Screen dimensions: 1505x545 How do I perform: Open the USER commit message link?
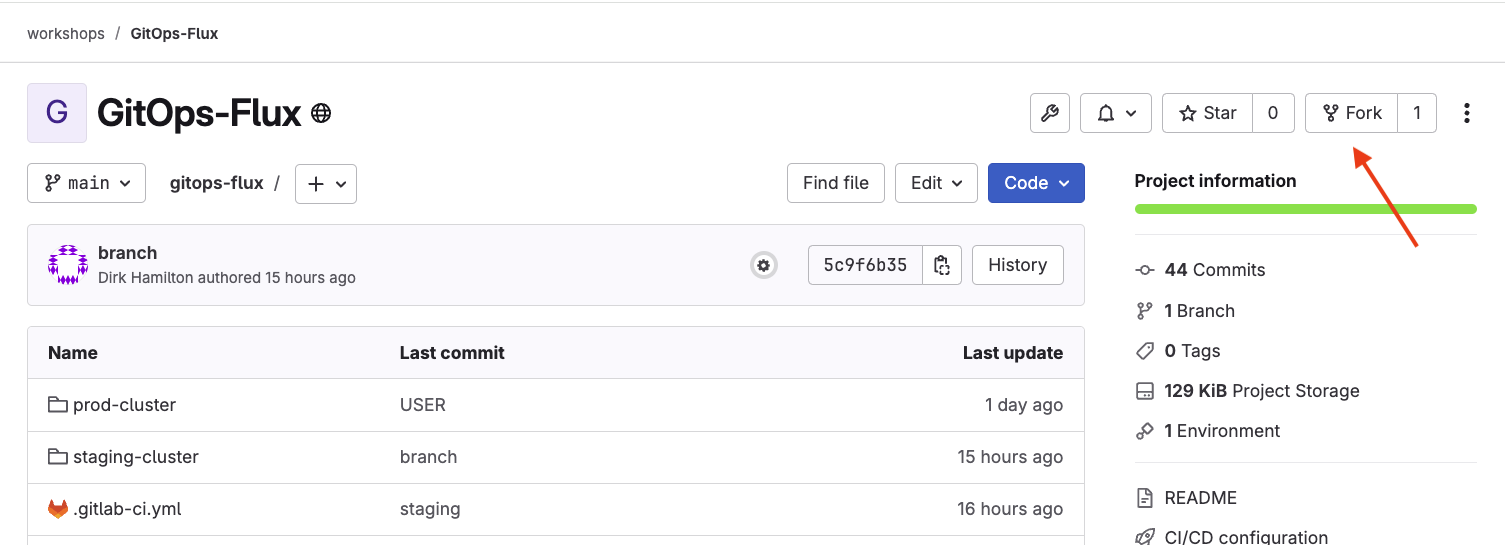[423, 405]
